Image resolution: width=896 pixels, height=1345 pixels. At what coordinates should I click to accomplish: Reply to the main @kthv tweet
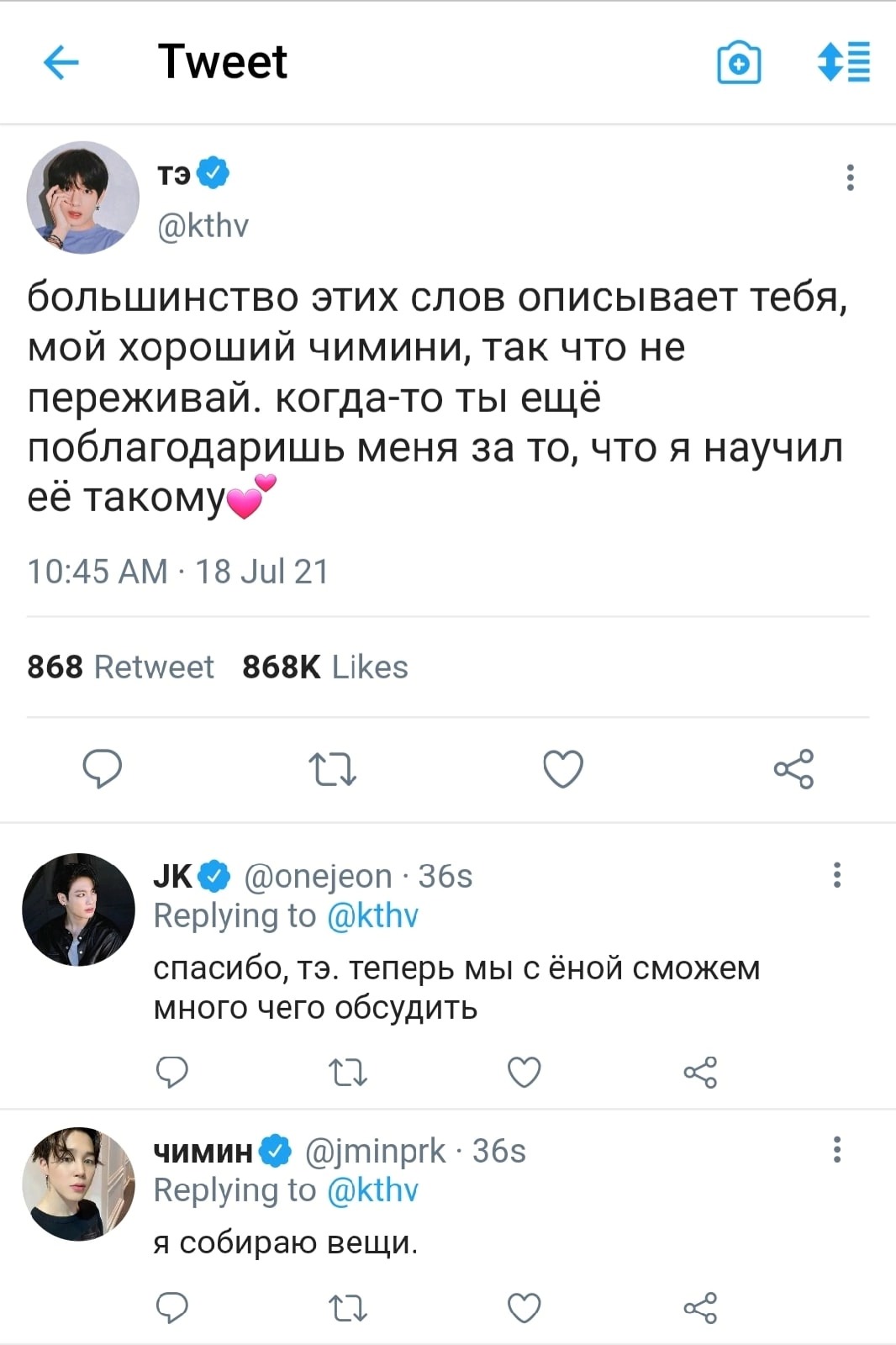pos(103,768)
